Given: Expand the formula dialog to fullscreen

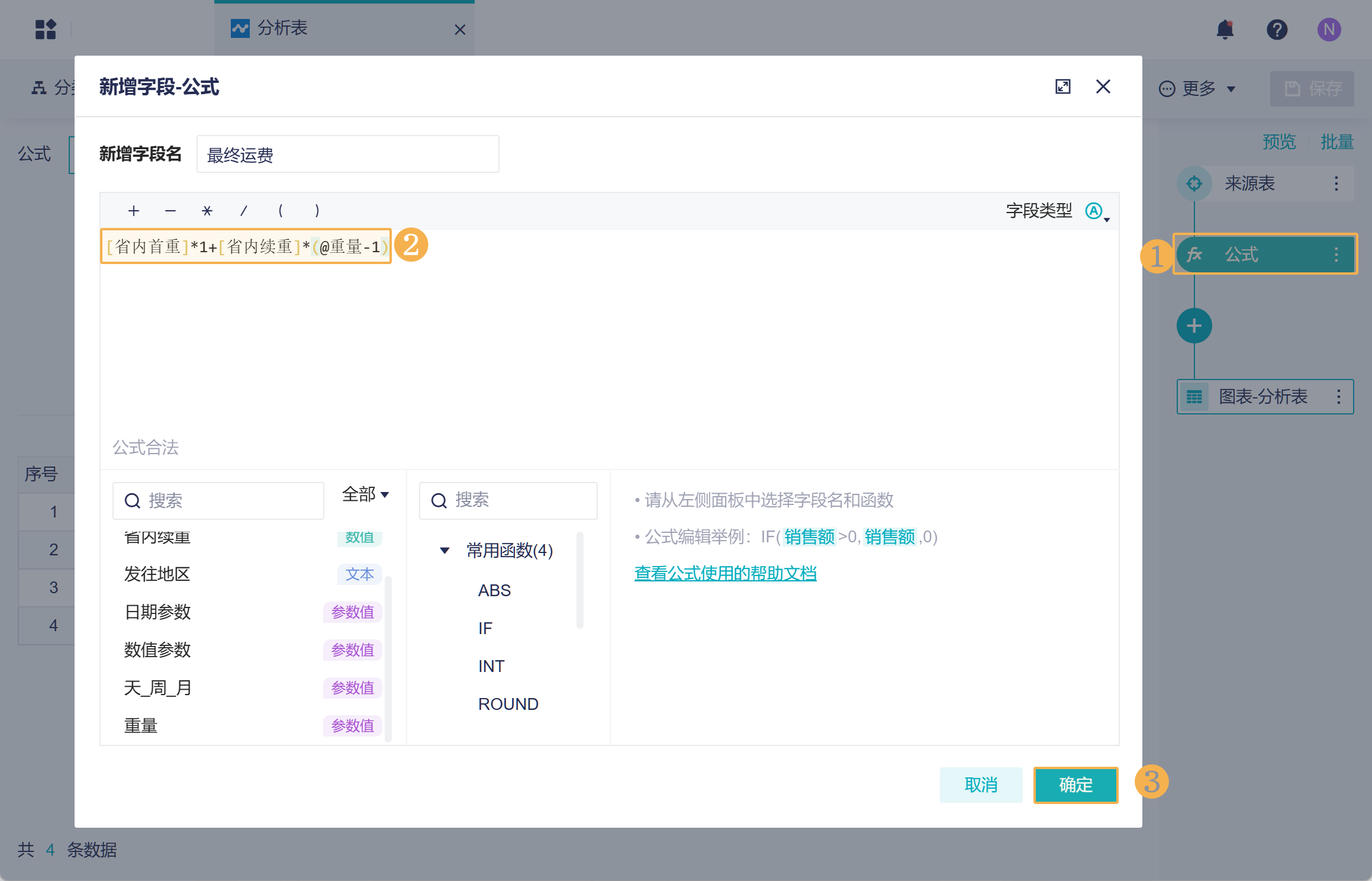Looking at the screenshot, I should click(x=1062, y=87).
